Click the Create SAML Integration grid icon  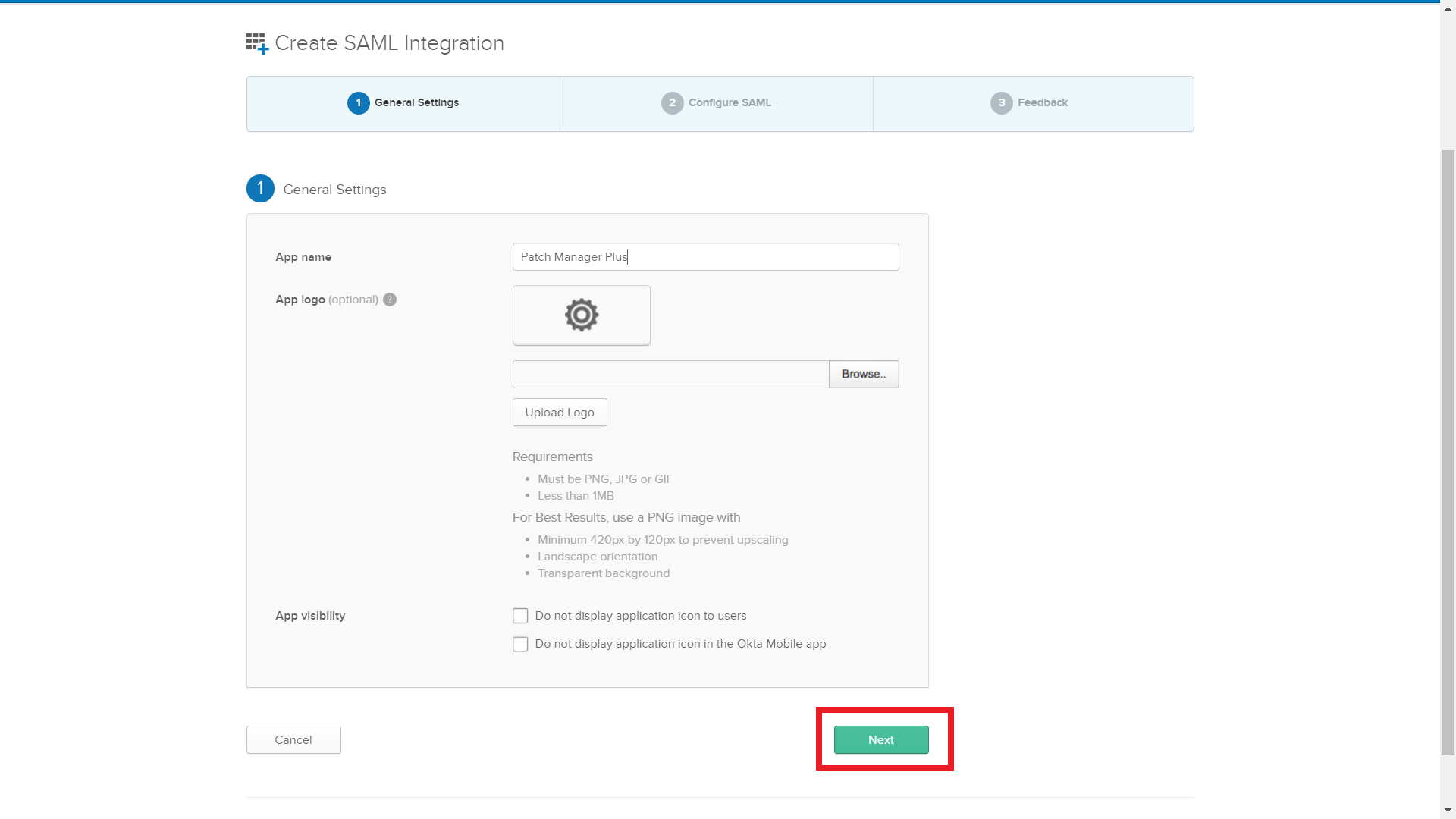click(257, 43)
